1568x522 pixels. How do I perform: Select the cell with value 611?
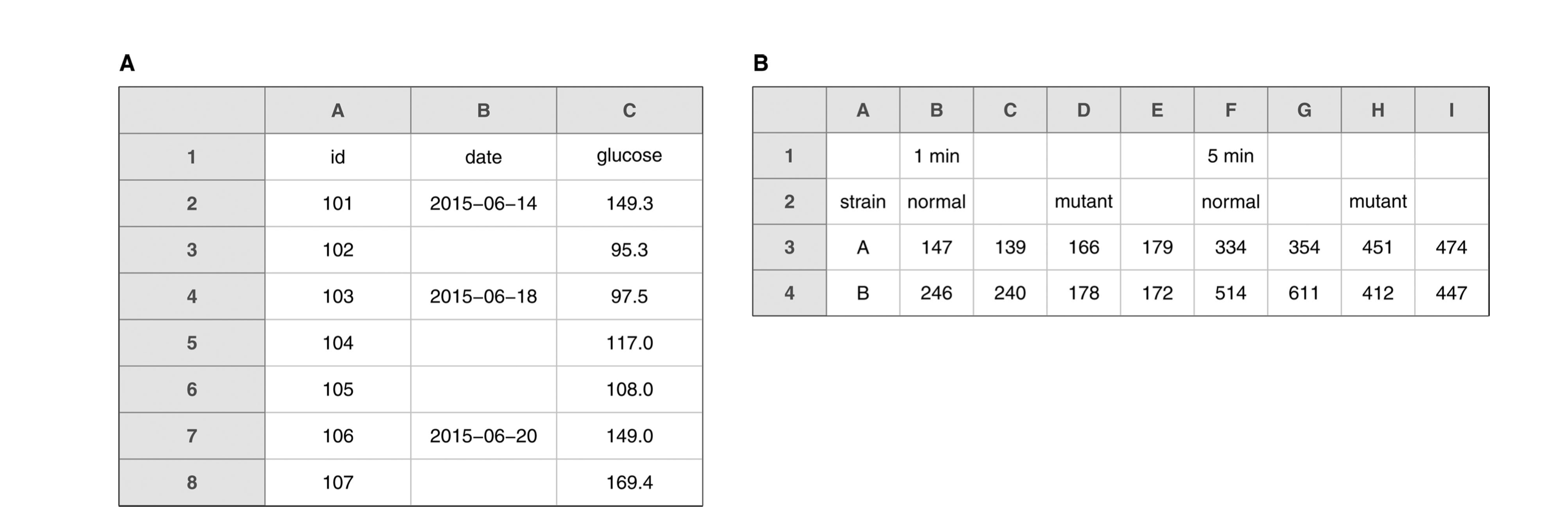(1304, 293)
